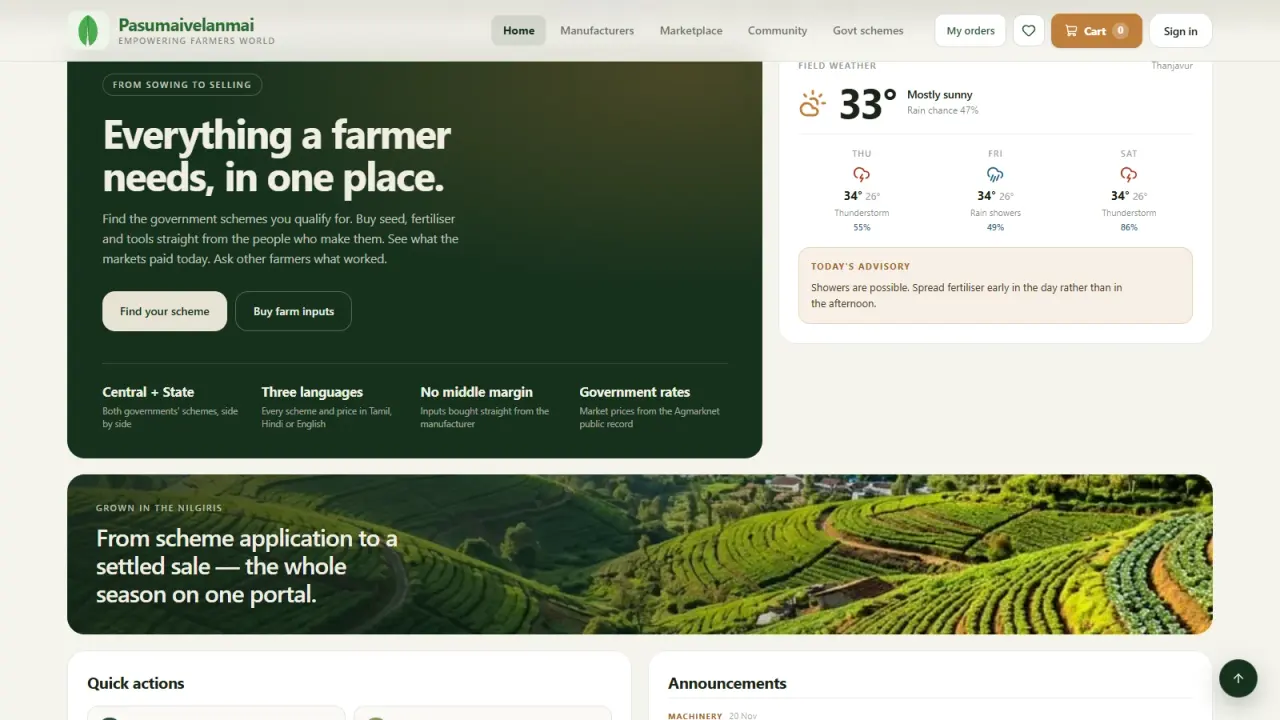Open the wishlist heart icon
The width and height of the screenshot is (1280, 720).
tap(1028, 31)
